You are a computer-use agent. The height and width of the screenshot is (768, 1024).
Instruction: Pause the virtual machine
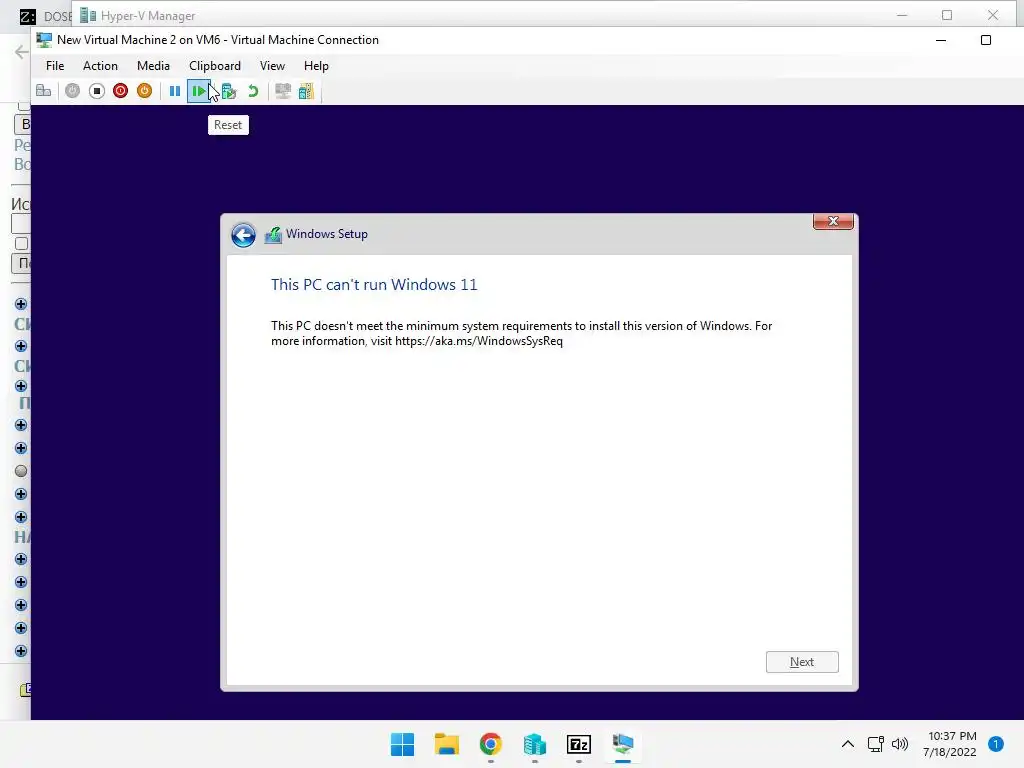(x=174, y=91)
